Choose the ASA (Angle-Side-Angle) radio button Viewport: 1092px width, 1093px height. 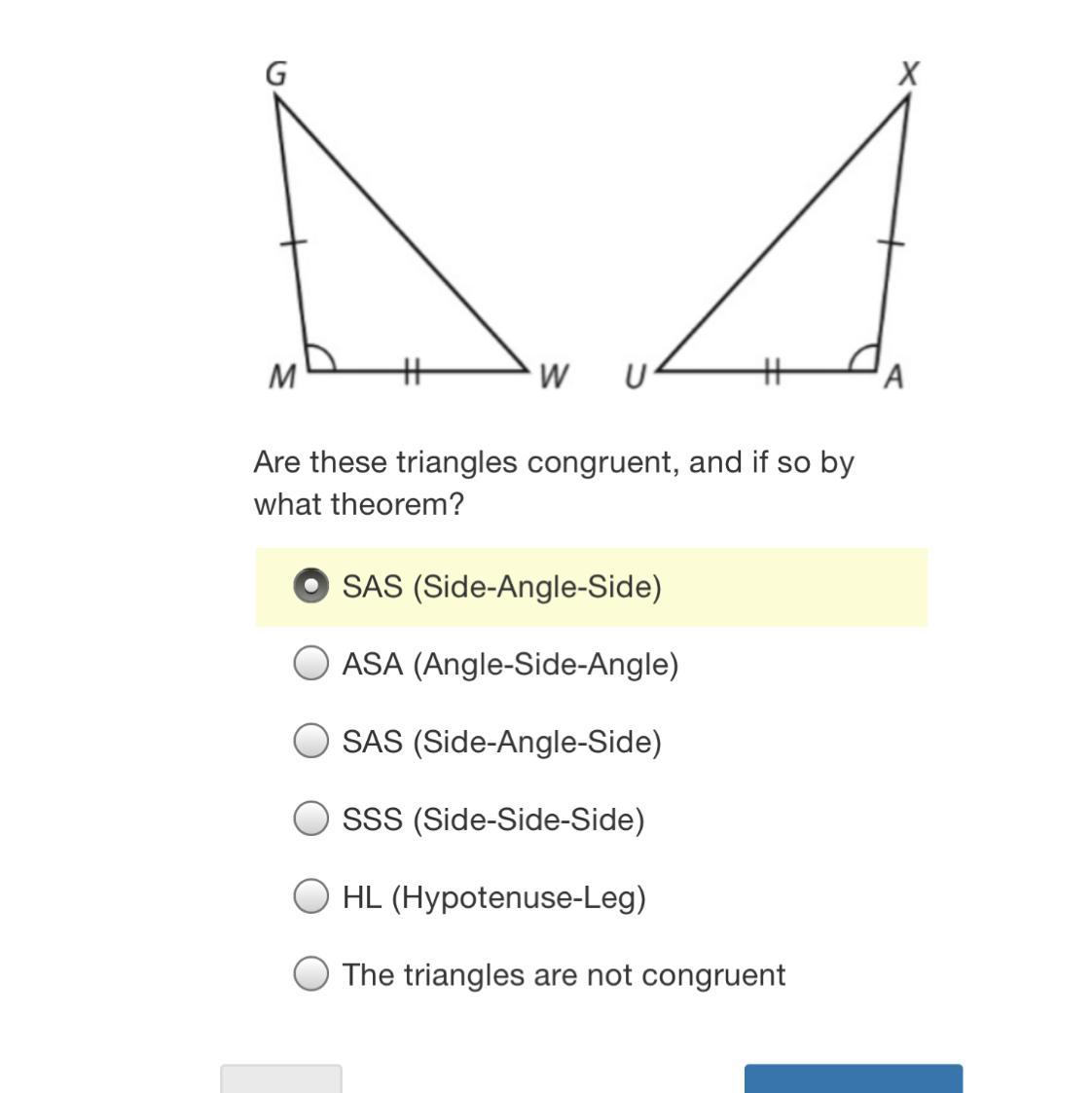point(310,664)
